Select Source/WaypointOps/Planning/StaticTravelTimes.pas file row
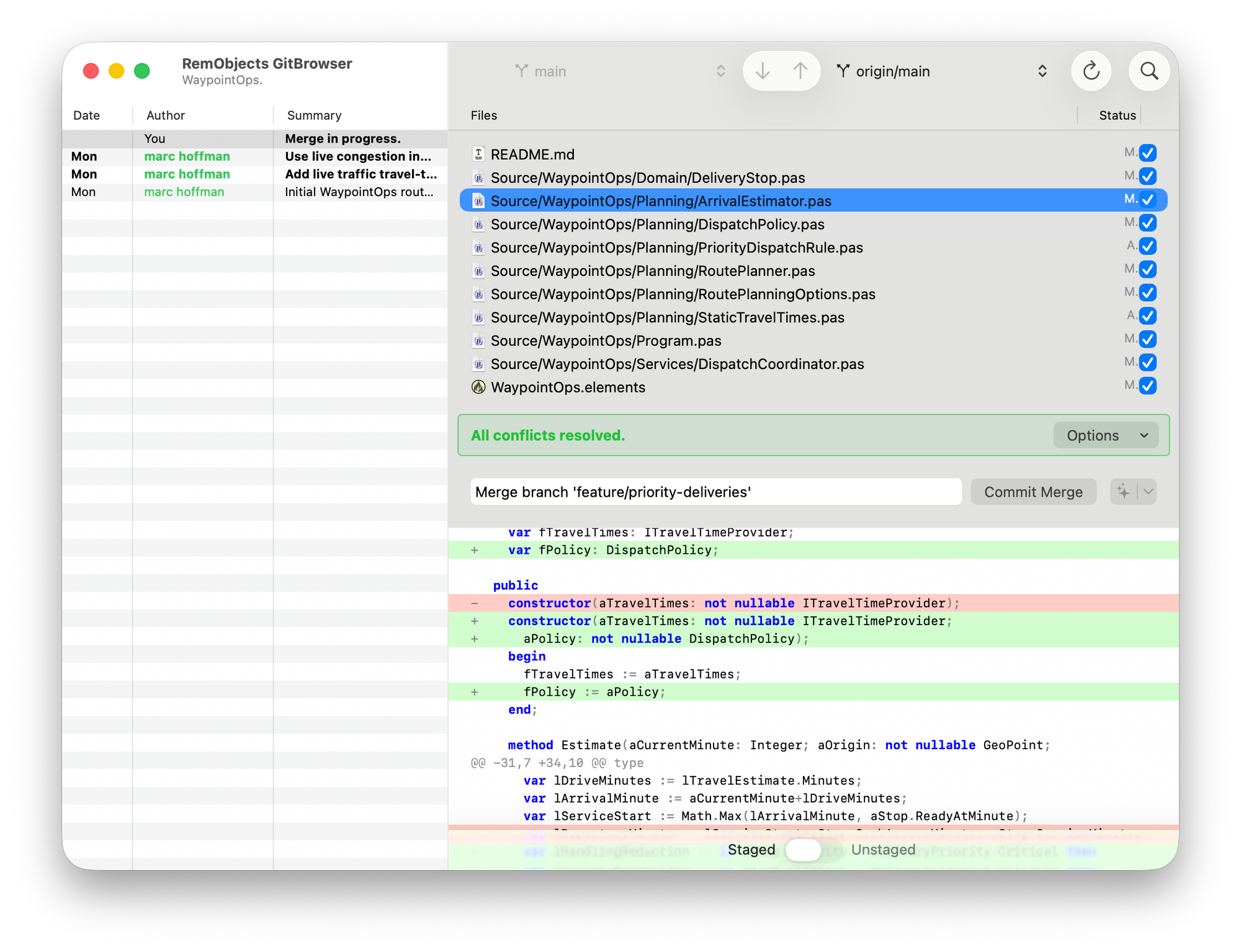 pyautogui.click(x=813, y=318)
